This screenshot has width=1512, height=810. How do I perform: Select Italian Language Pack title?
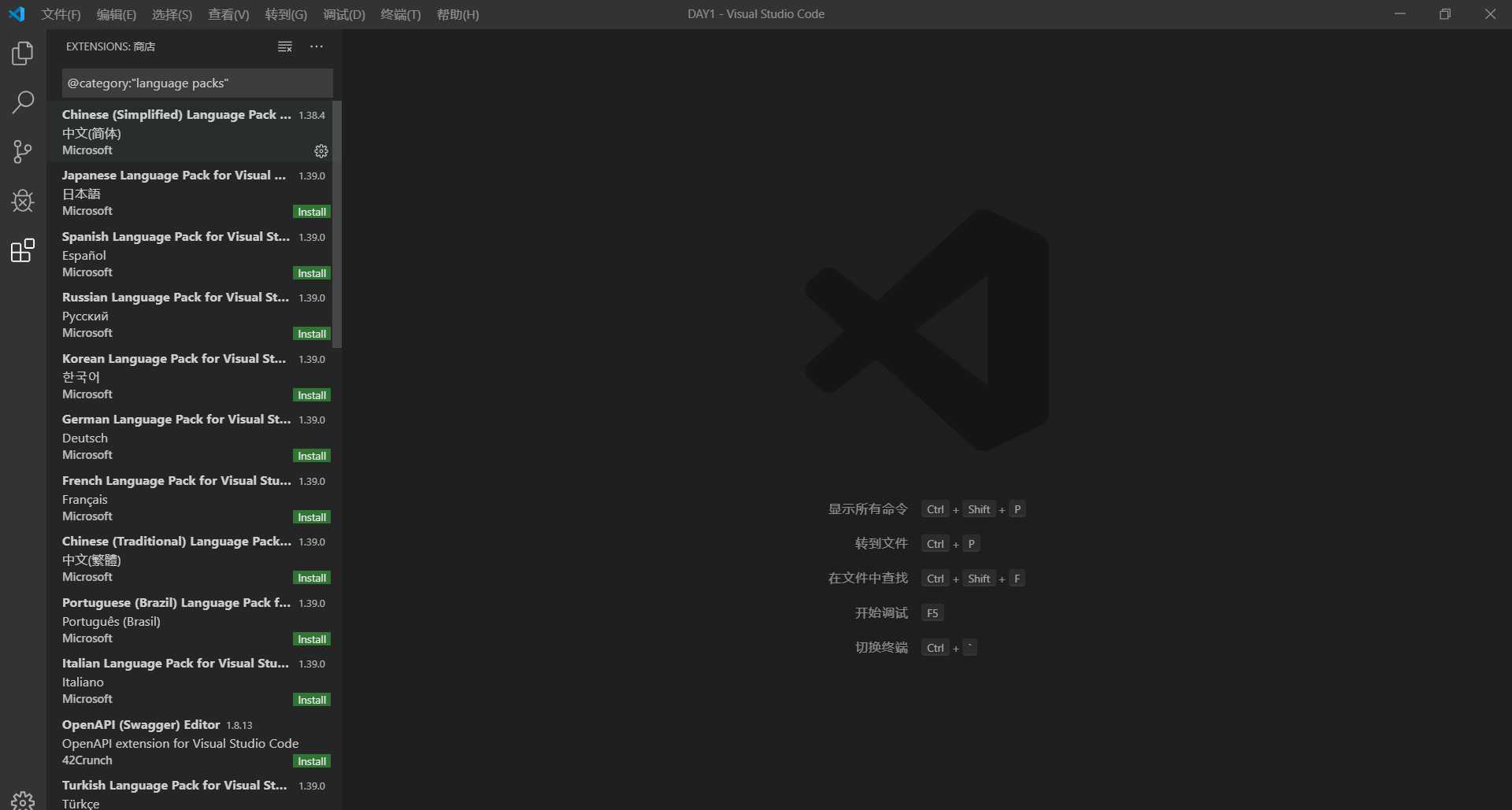[x=176, y=663]
